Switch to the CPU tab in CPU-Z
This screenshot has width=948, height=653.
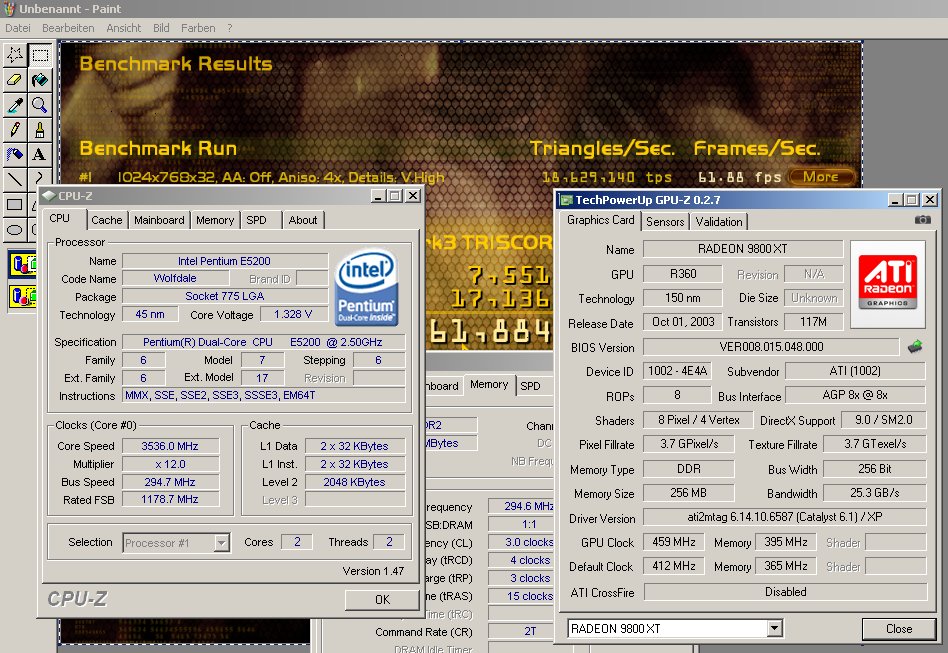point(60,218)
